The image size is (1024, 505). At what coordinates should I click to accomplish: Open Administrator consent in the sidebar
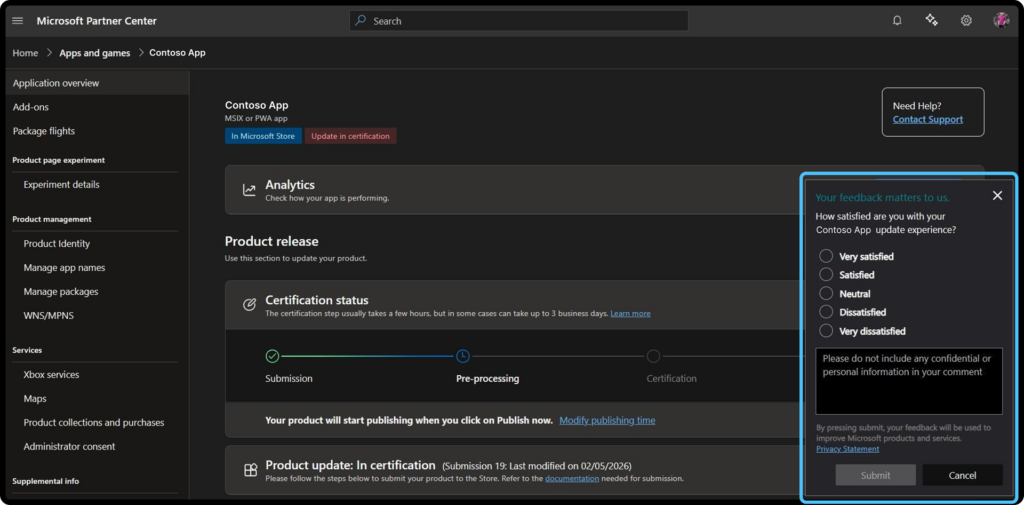[69, 447]
